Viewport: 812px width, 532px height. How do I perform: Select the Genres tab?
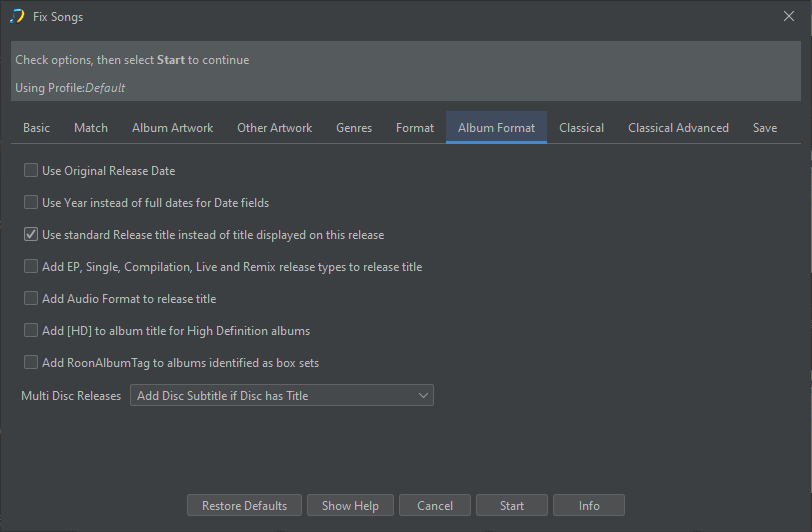click(354, 128)
